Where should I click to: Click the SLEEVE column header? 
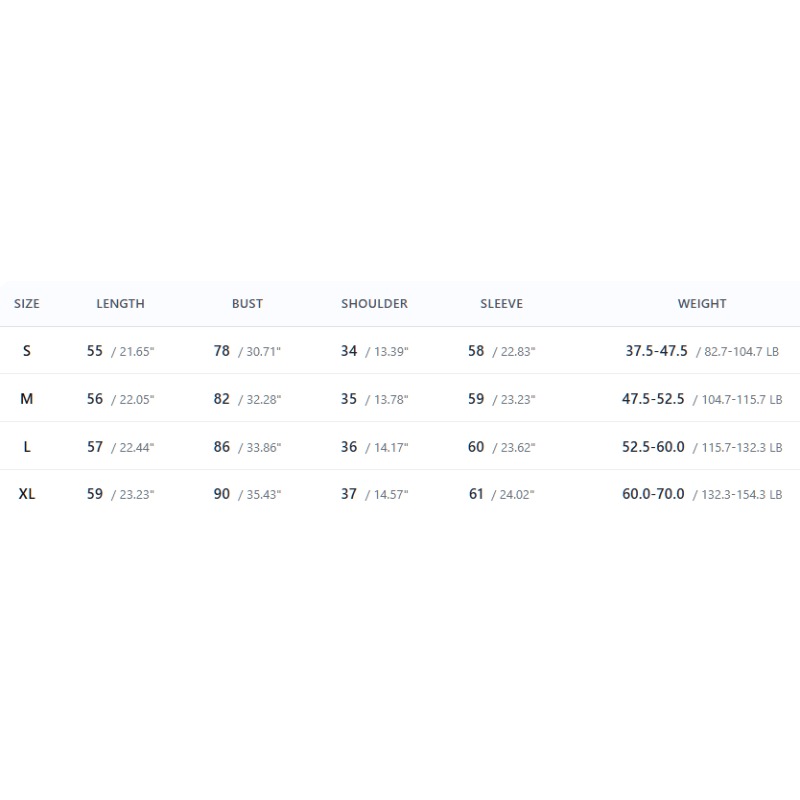pos(502,304)
